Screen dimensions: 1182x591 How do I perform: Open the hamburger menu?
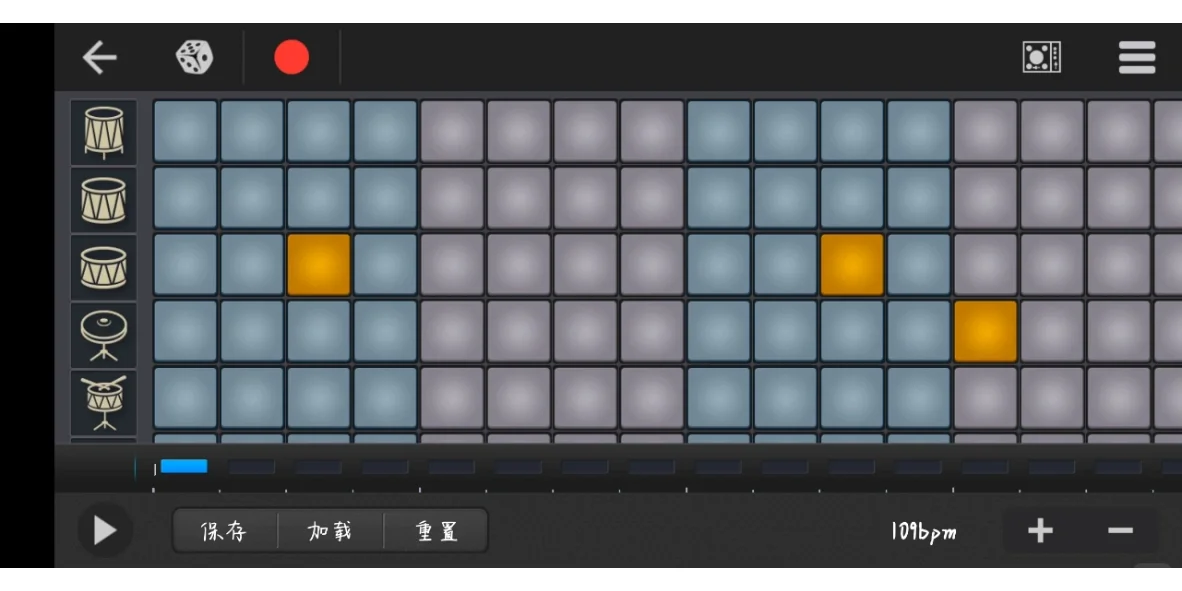click(1137, 57)
